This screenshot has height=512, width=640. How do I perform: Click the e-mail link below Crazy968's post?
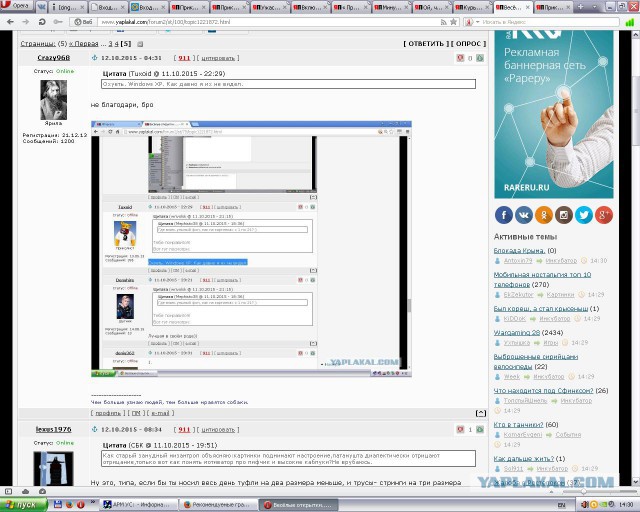coord(160,413)
